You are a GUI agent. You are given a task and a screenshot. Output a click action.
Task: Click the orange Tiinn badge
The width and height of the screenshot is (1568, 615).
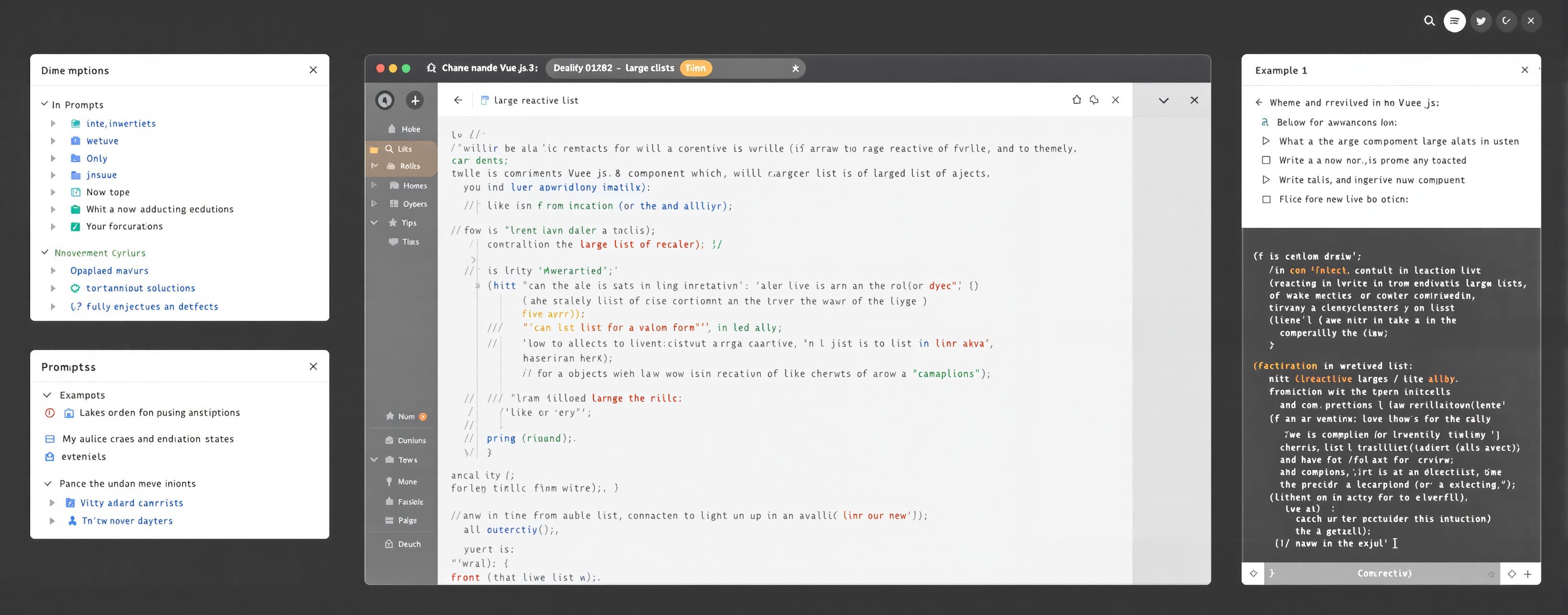tap(696, 68)
